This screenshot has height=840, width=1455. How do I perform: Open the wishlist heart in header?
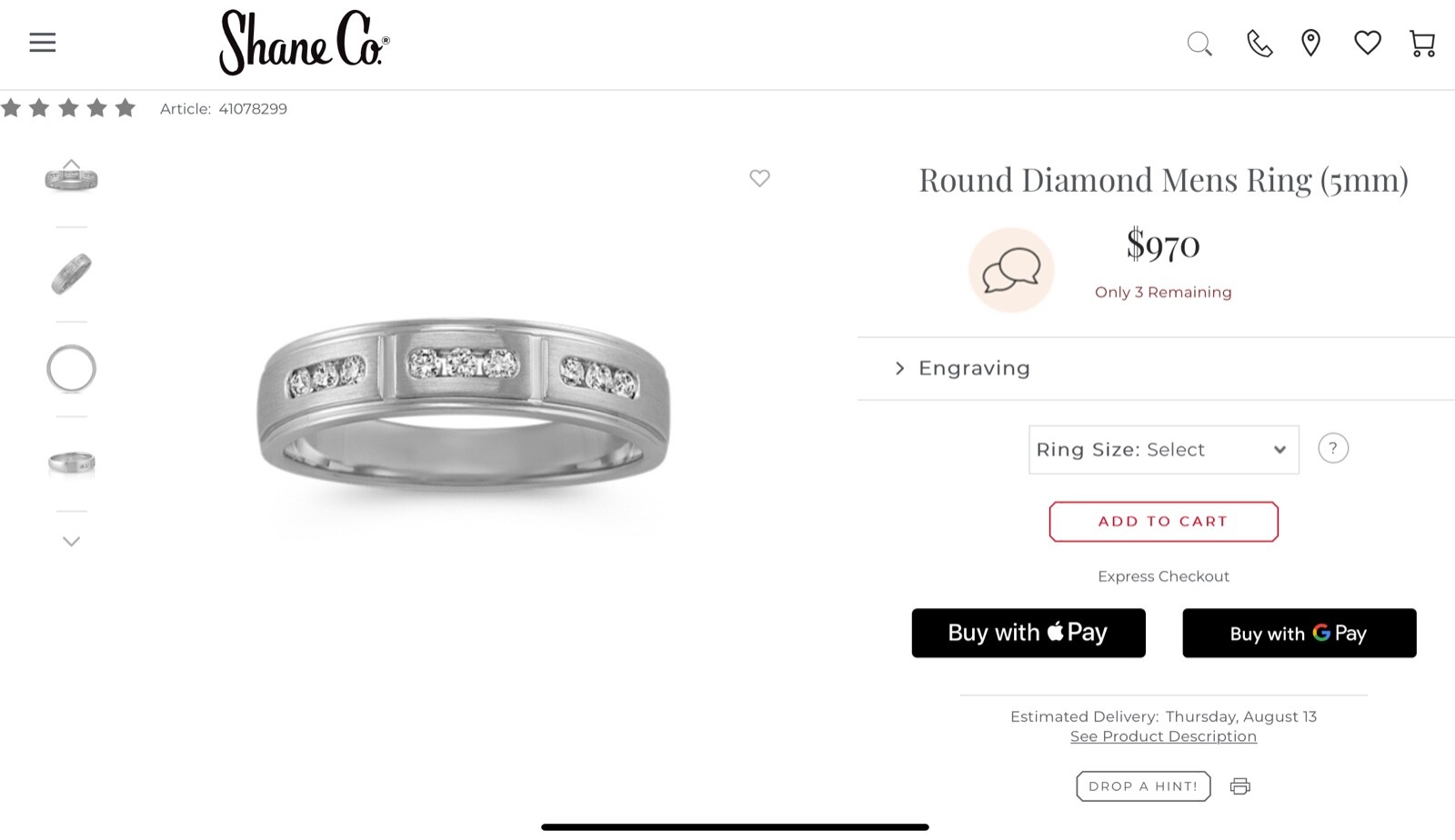point(1367,43)
